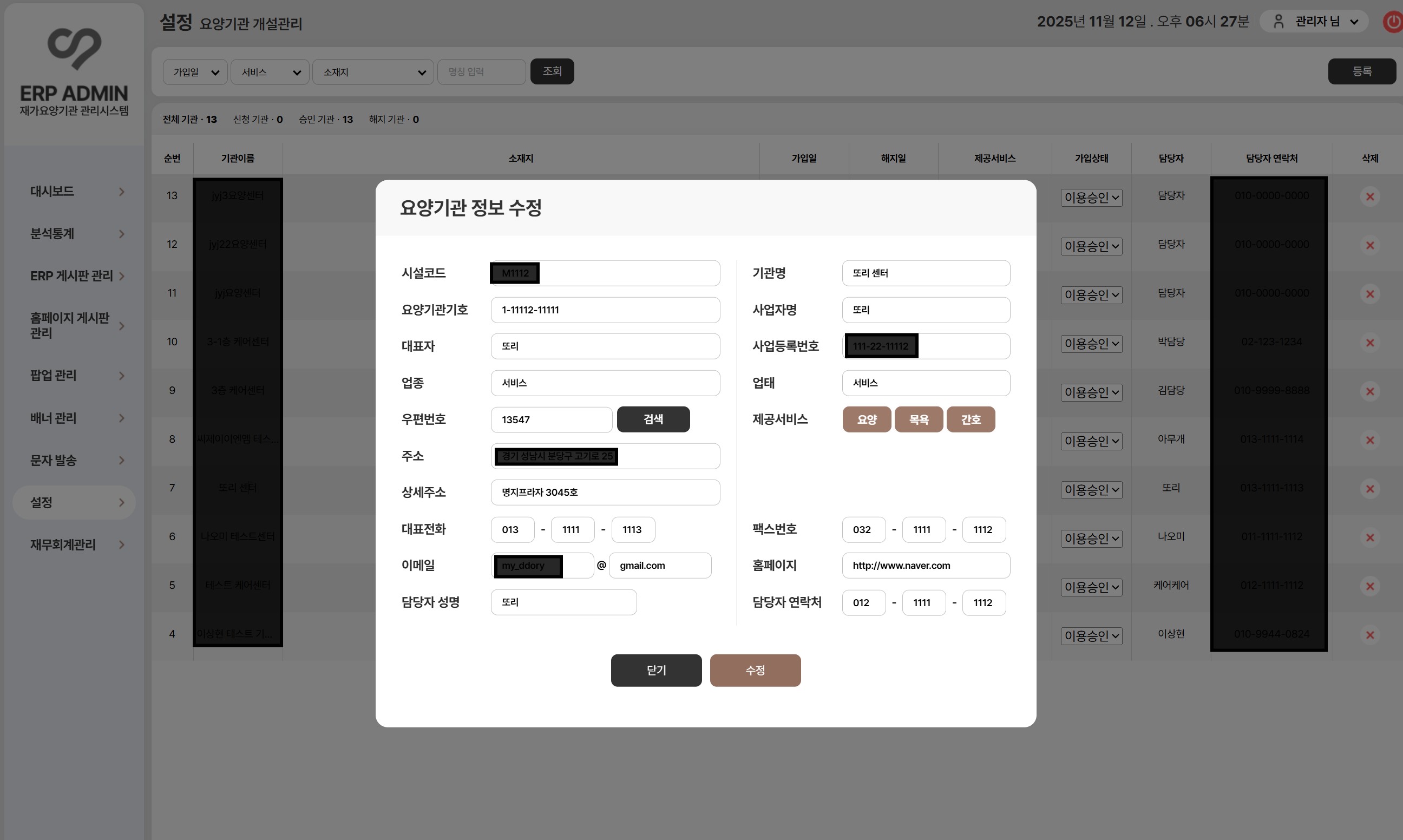The width and height of the screenshot is (1403, 840).
Task: Open the 가입일 filter dropdown
Action: (x=195, y=72)
